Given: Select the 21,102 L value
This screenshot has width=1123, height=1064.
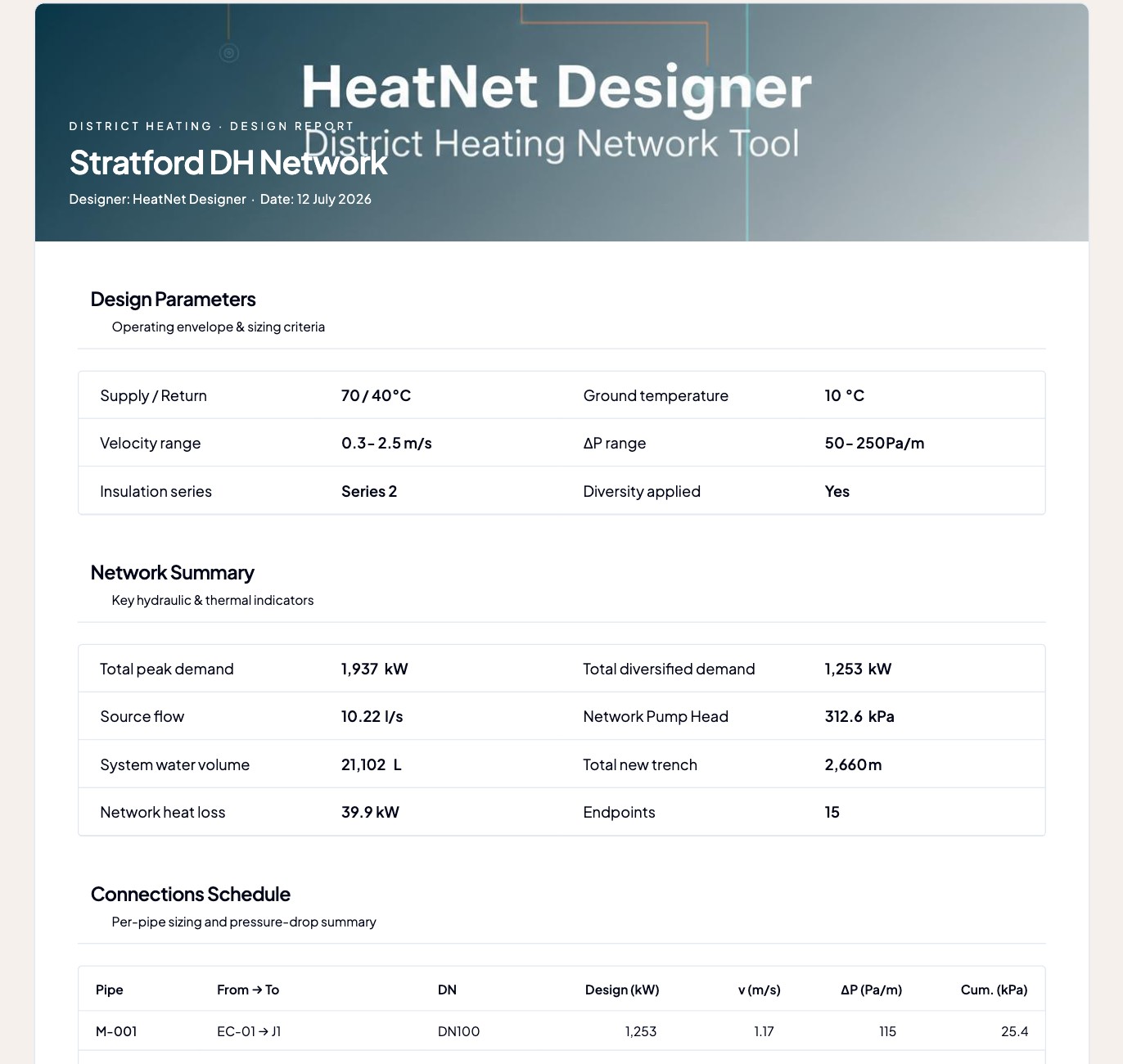Looking at the screenshot, I should coord(372,765).
